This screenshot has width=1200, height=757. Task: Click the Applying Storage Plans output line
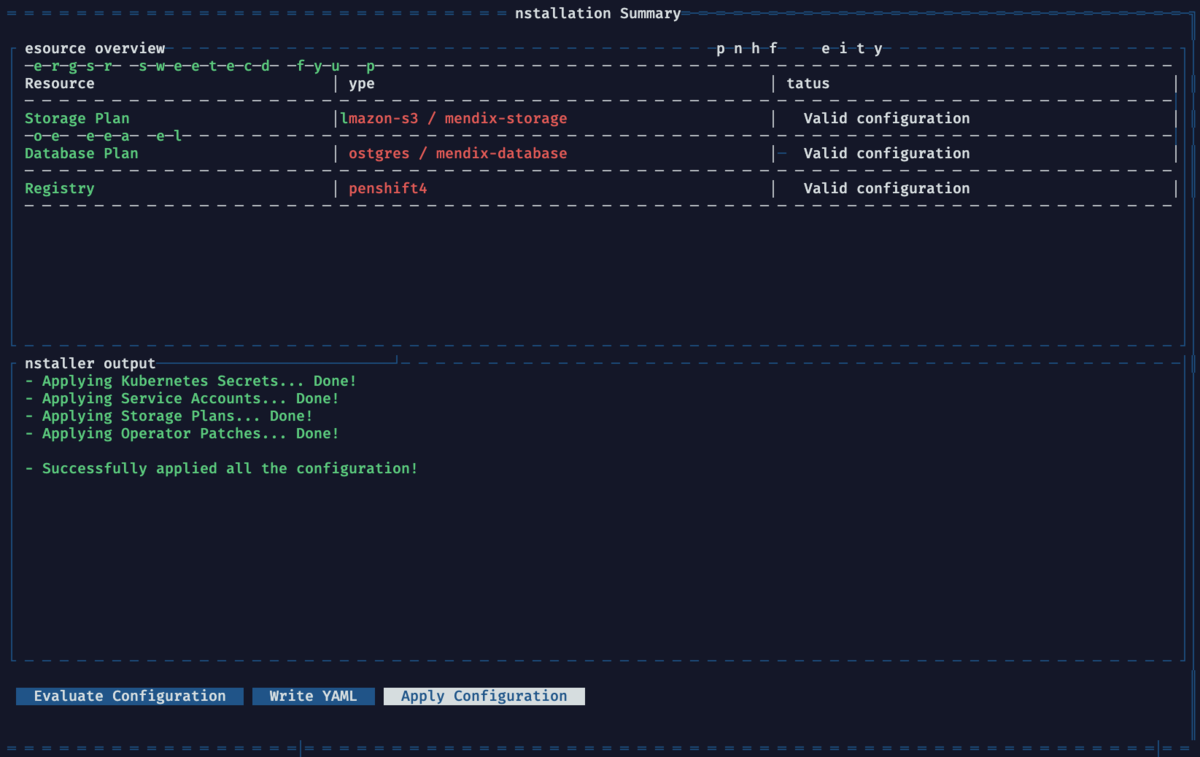tap(169, 417)
